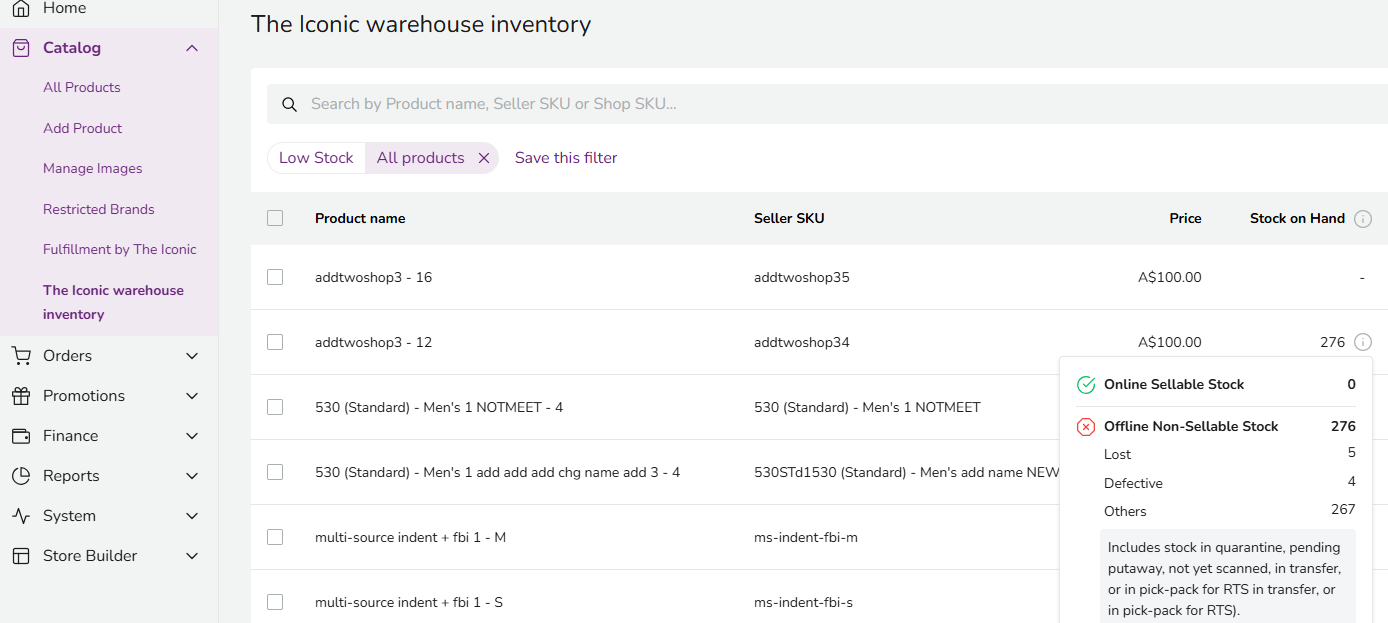Expand the Orders section chevron
The width and height of the screenshot is (1388, 623).
[x=192, y=356]
